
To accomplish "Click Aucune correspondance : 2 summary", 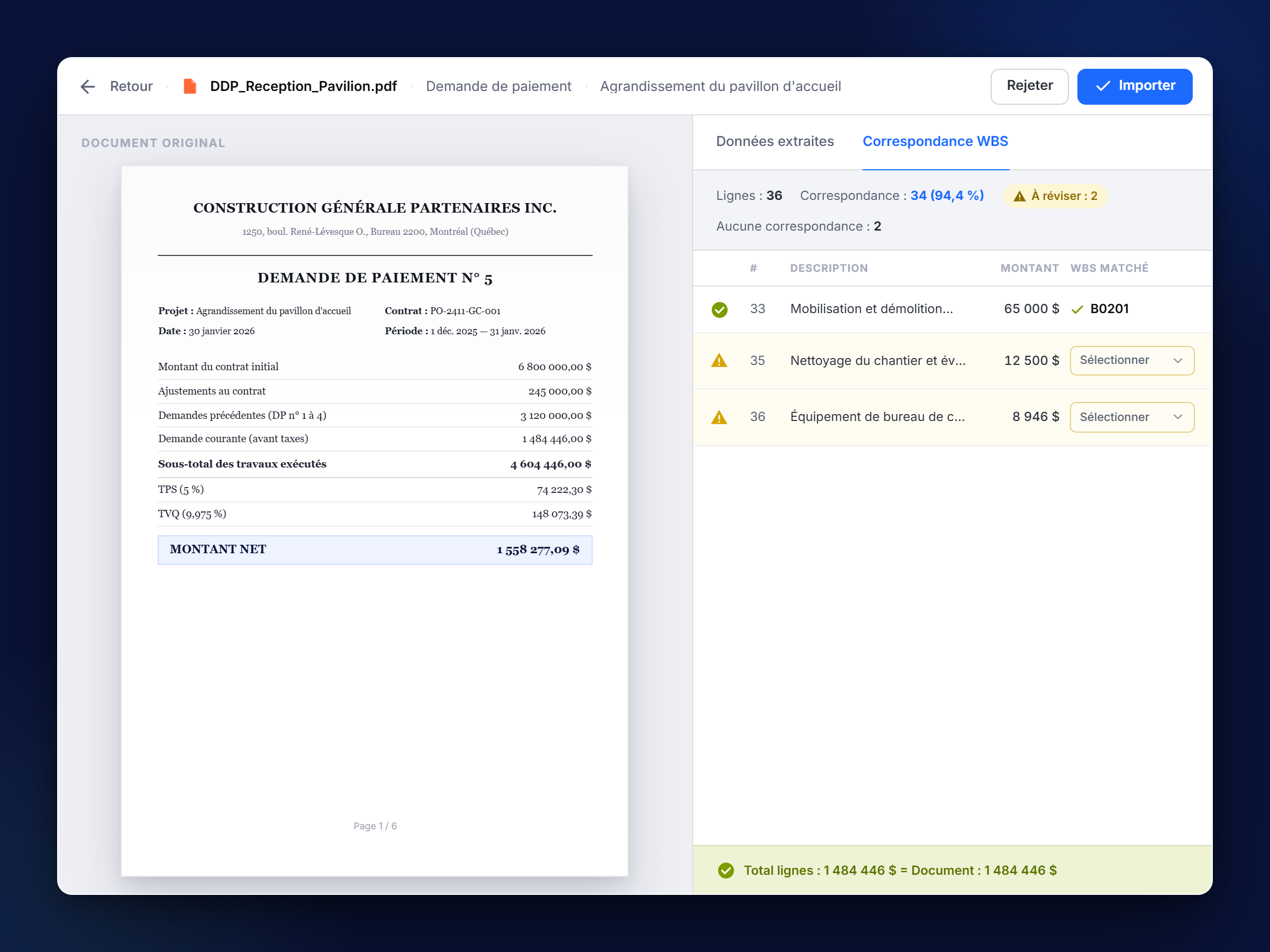I will (799, 226).
